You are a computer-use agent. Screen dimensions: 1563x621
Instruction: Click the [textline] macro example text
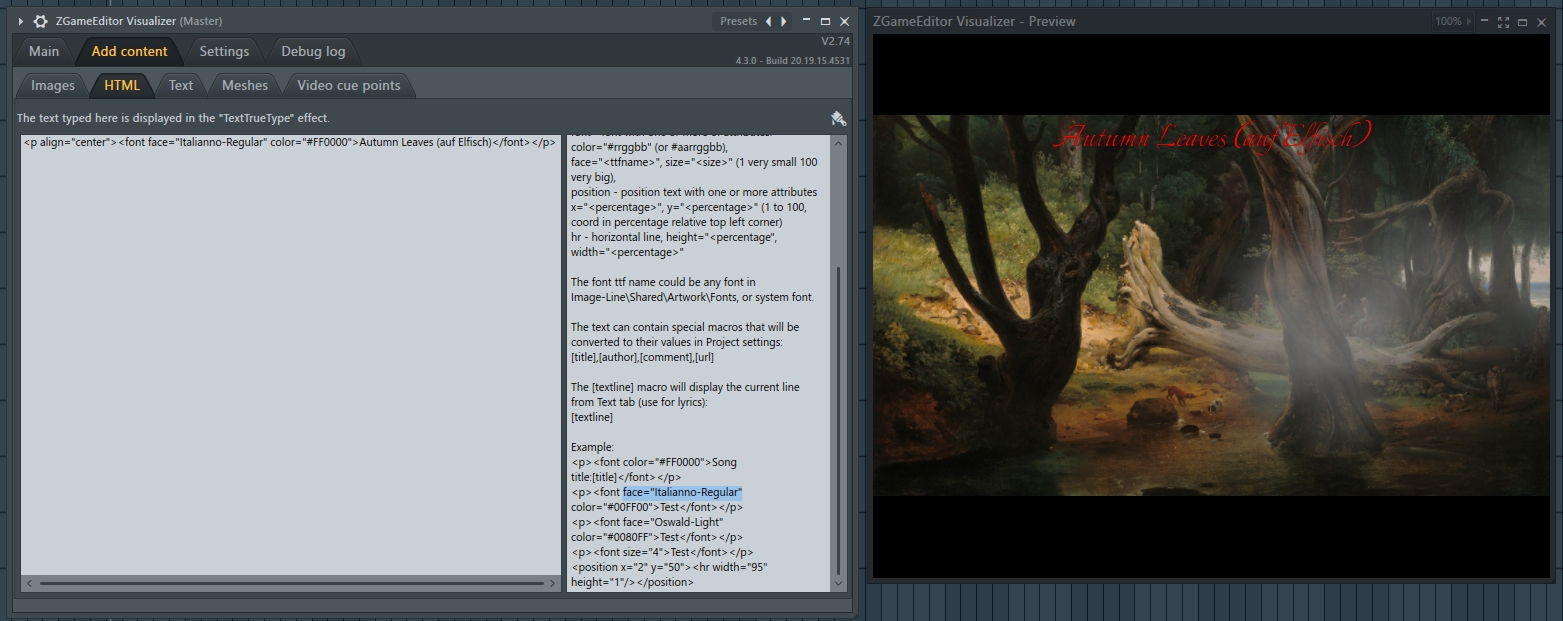click(x=592, y=417)
